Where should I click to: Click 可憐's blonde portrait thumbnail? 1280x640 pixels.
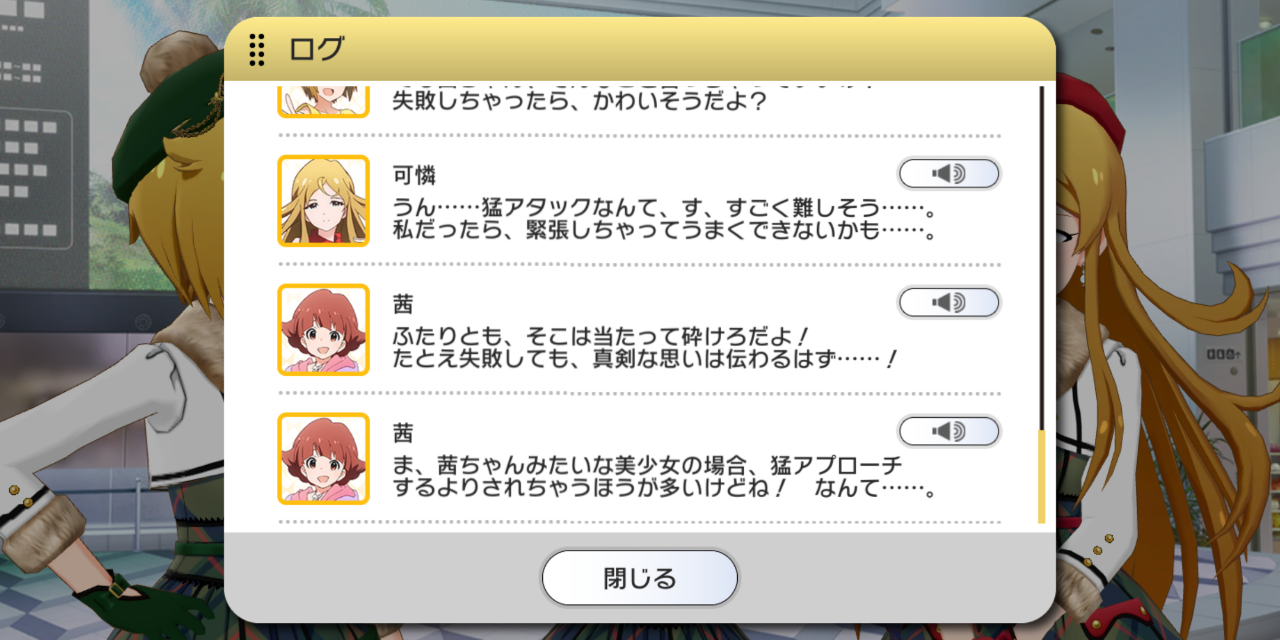[x=323, y=201]
